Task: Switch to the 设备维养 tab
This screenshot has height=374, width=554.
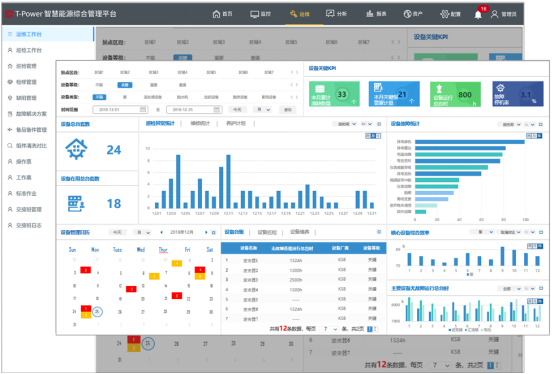Action: 300,232
